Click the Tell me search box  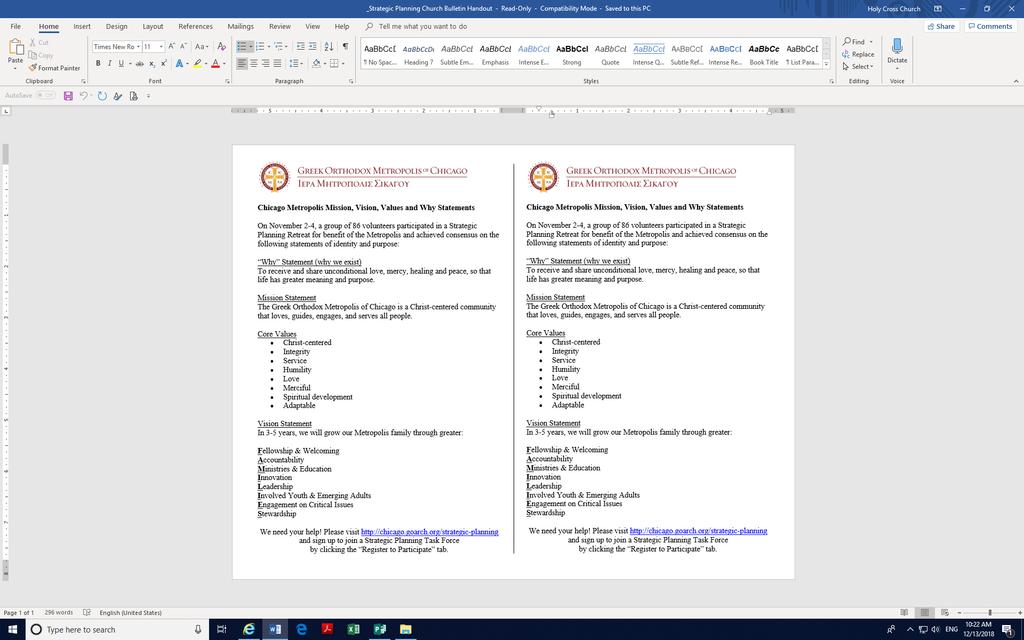(x=423, y=27)
